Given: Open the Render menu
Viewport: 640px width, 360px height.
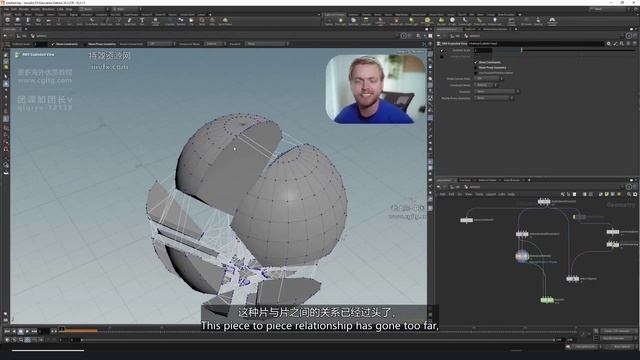Looking at the screenshot, I should (24, 9).
